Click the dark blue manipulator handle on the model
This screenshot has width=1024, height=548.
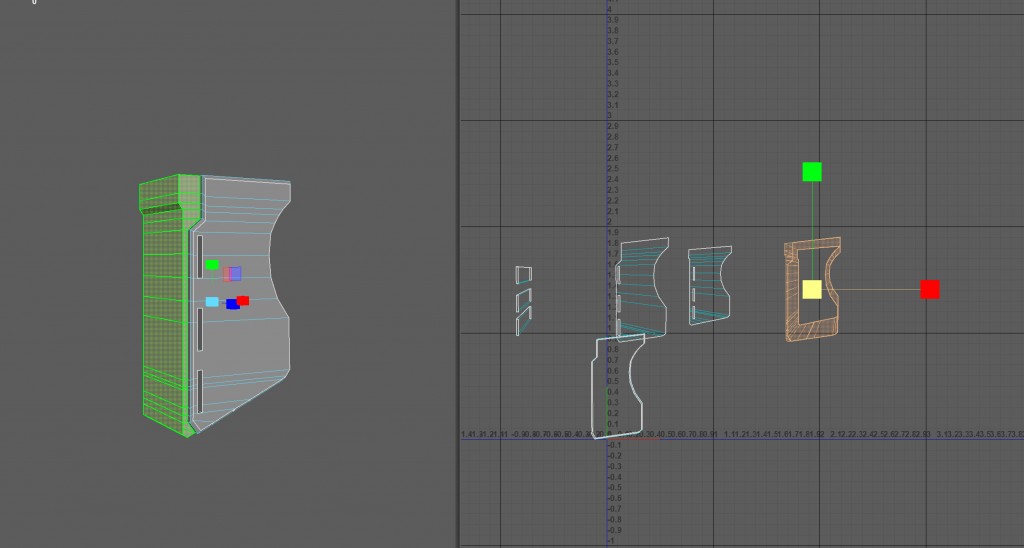click(232, 304)
